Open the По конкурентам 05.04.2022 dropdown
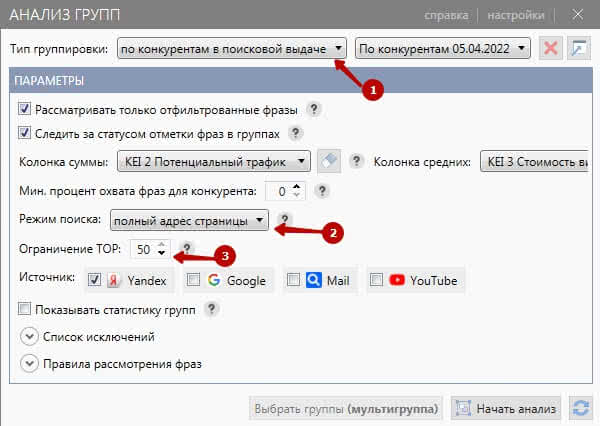 coord(443,49)
